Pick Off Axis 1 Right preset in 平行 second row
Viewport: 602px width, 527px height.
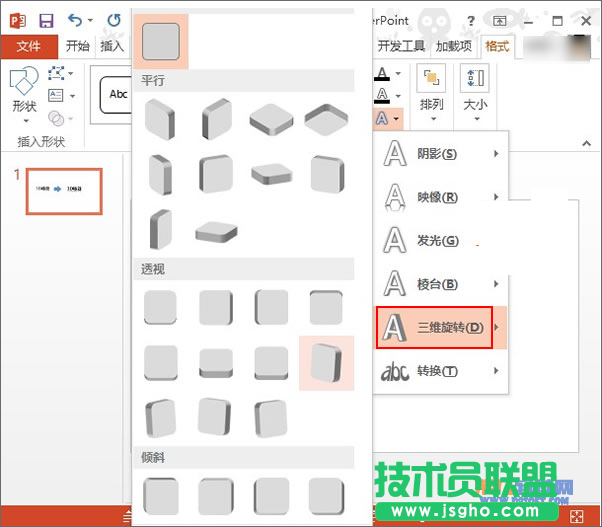click(216, 174)
